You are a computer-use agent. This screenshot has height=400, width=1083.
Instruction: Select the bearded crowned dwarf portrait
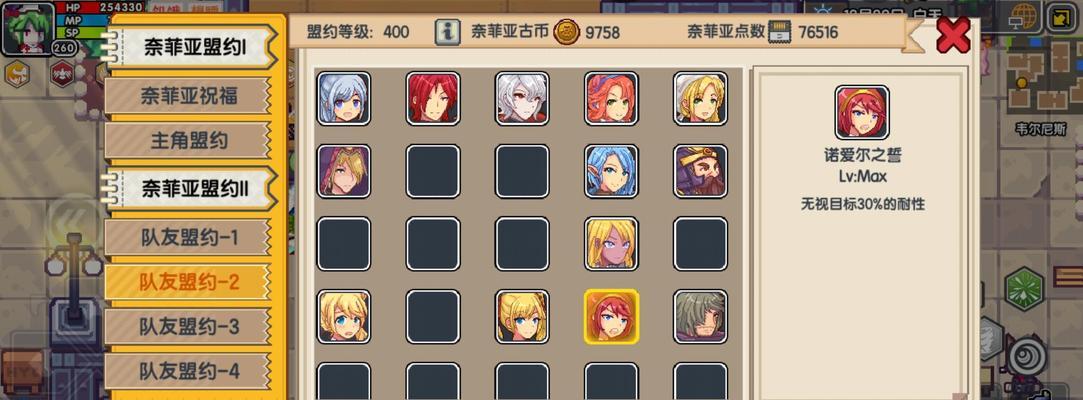click(x=700, y=171)
